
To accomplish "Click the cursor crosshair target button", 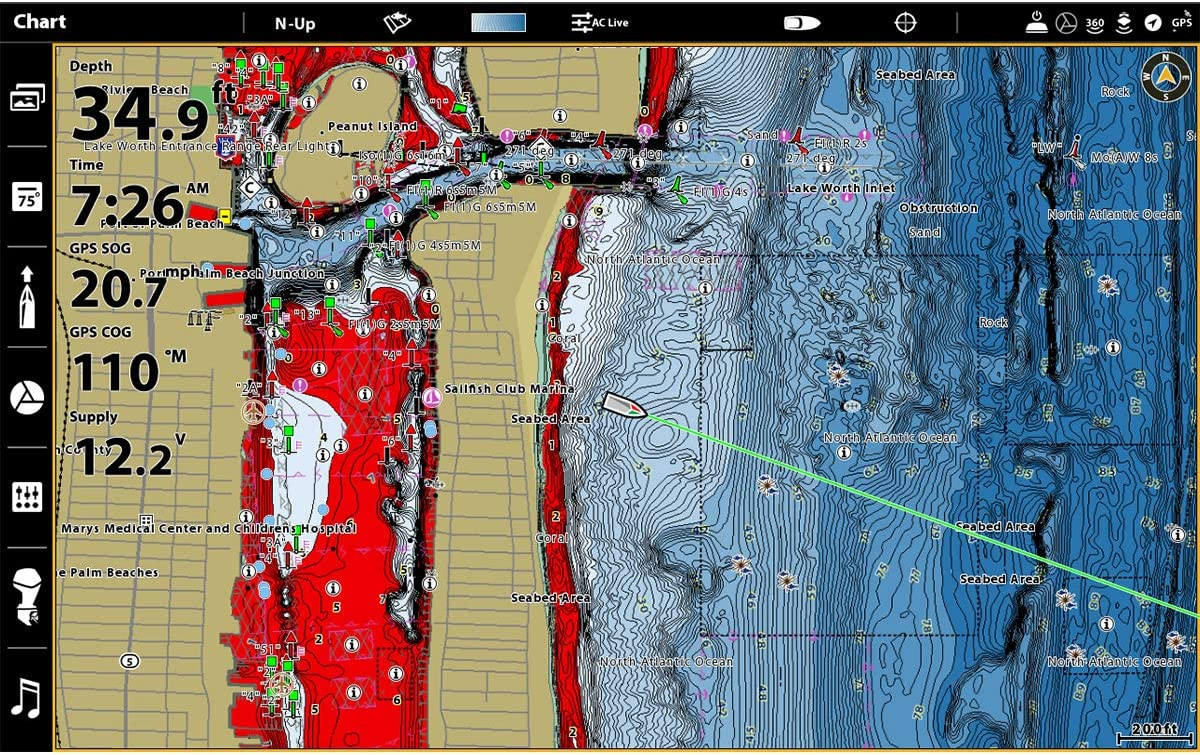I will coord(905,21).
